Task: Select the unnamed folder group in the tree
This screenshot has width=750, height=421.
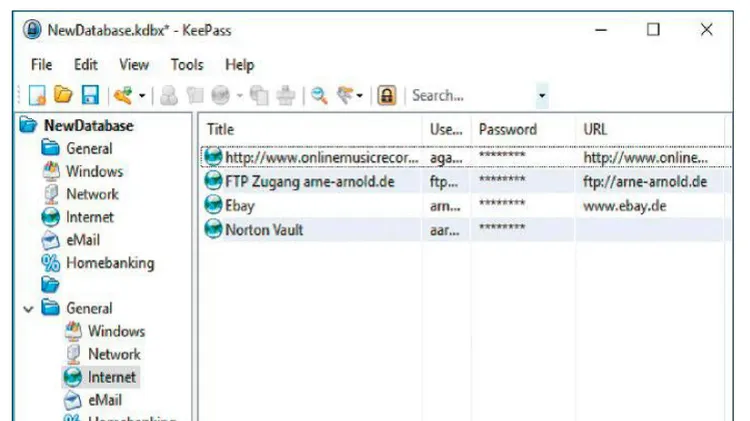Action: coord(50,285)
